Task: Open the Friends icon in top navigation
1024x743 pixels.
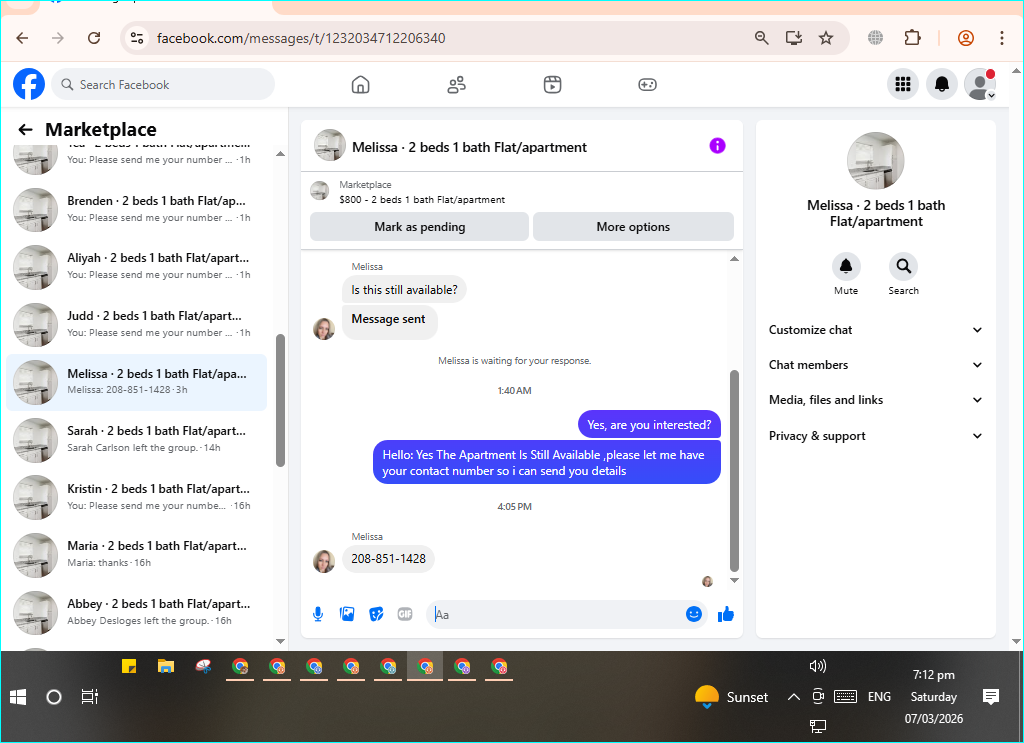Action: pyautogui.click(x=456, y=84)
